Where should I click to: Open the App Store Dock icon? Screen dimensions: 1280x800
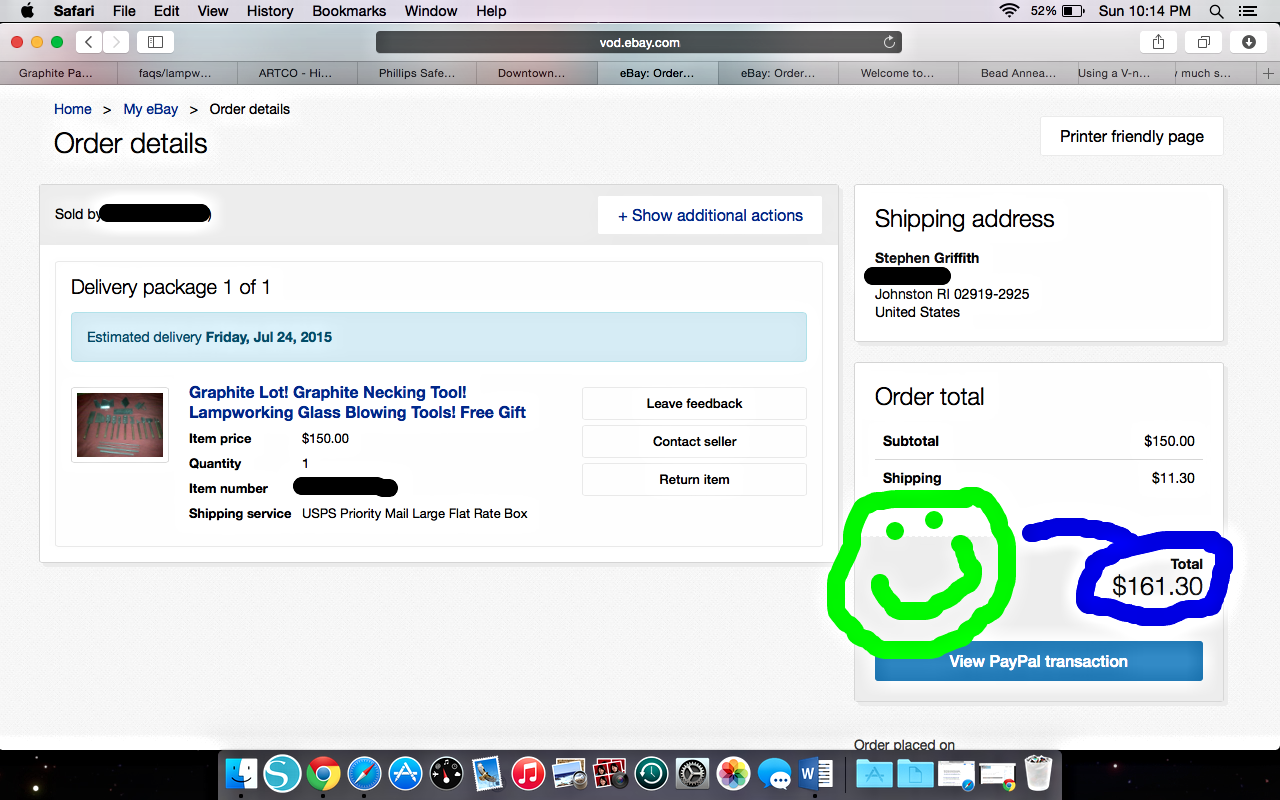(405, 773)
